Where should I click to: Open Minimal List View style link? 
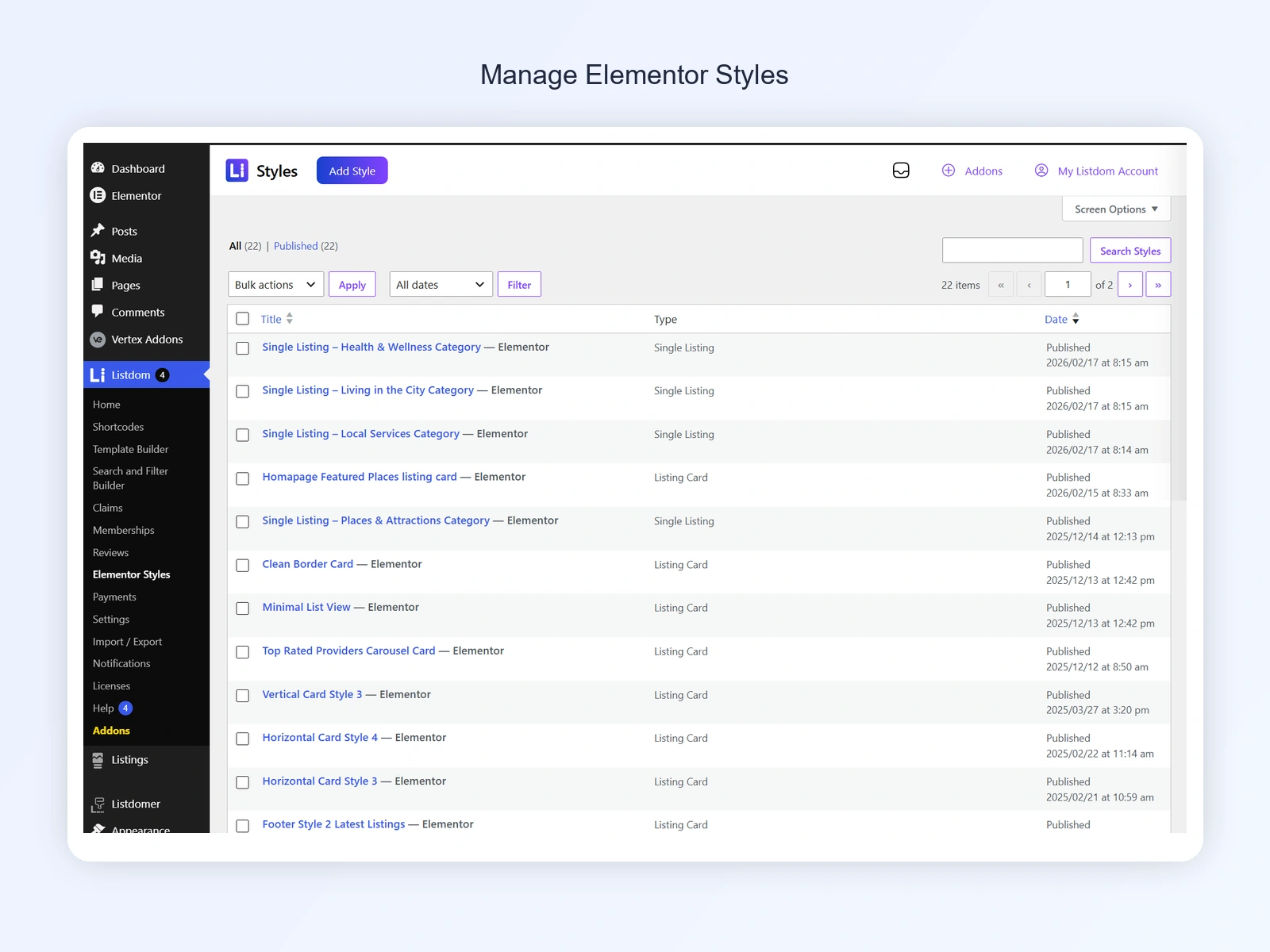pos(306,607)
